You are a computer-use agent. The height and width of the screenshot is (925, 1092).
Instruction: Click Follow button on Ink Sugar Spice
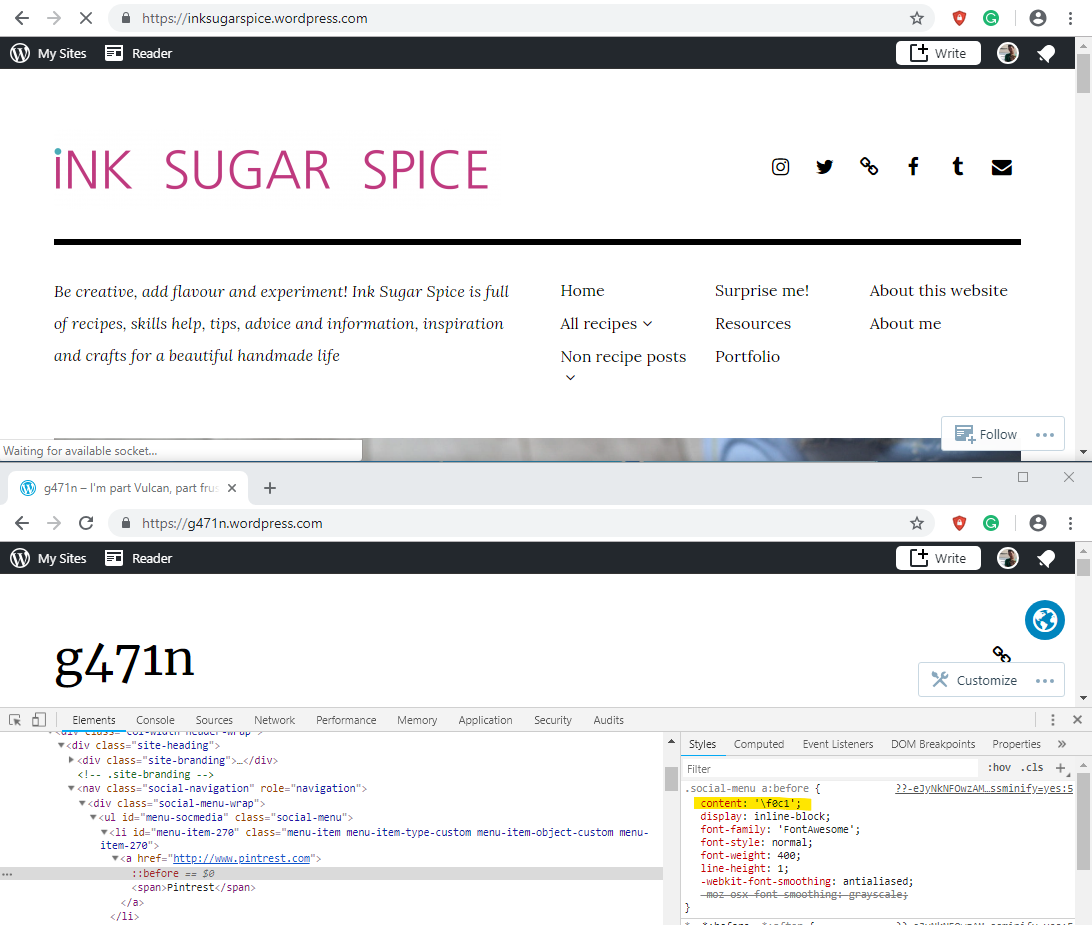click(x=986, y=435)
